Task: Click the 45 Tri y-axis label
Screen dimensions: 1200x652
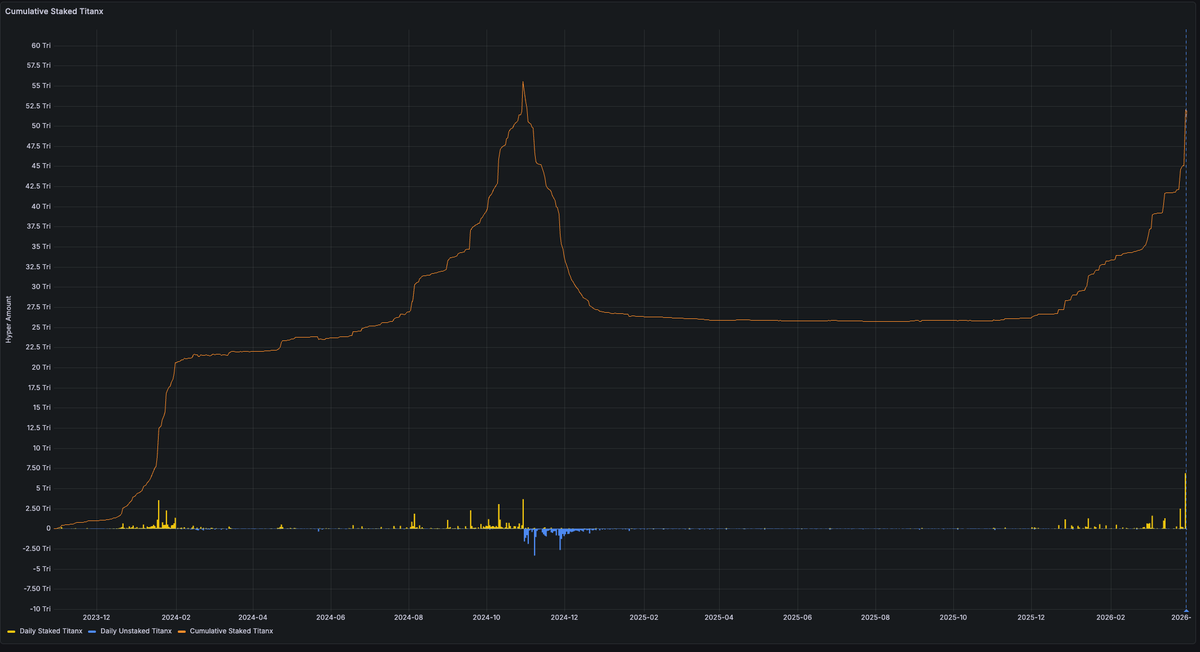Action: 41,166
